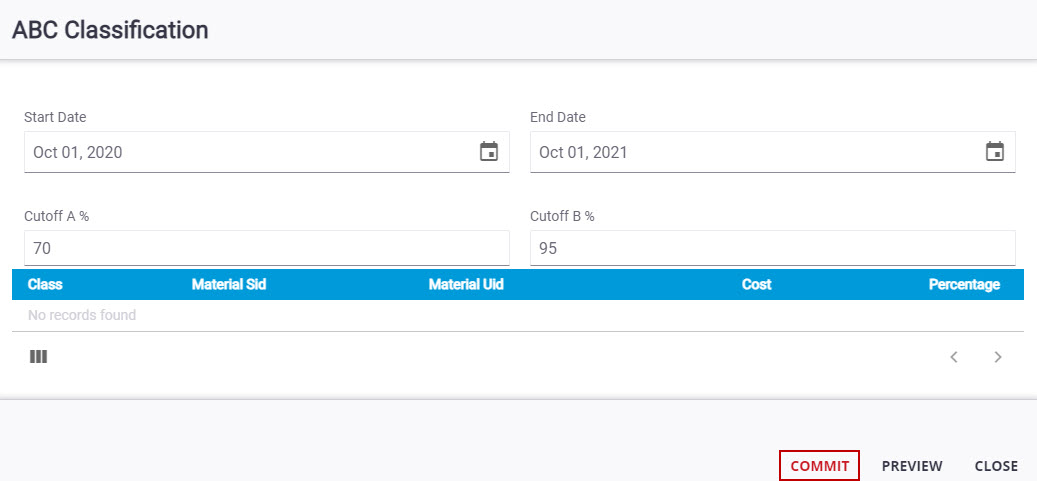Focus the Cutoff B % input
1037x481 pixels.
[772, 248]
